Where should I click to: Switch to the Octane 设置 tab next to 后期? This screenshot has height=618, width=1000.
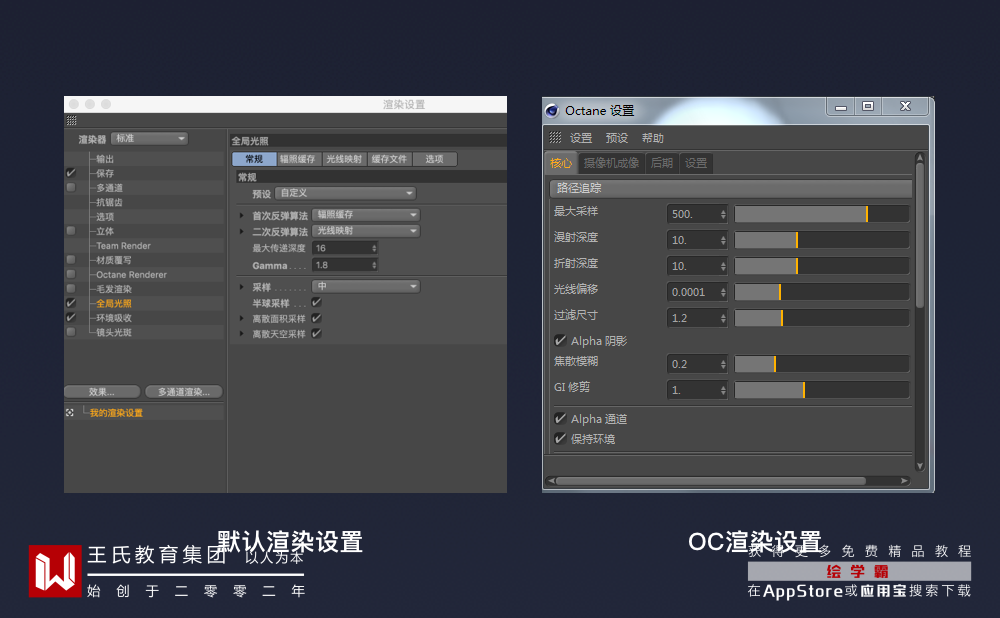(x=696, y=163)
